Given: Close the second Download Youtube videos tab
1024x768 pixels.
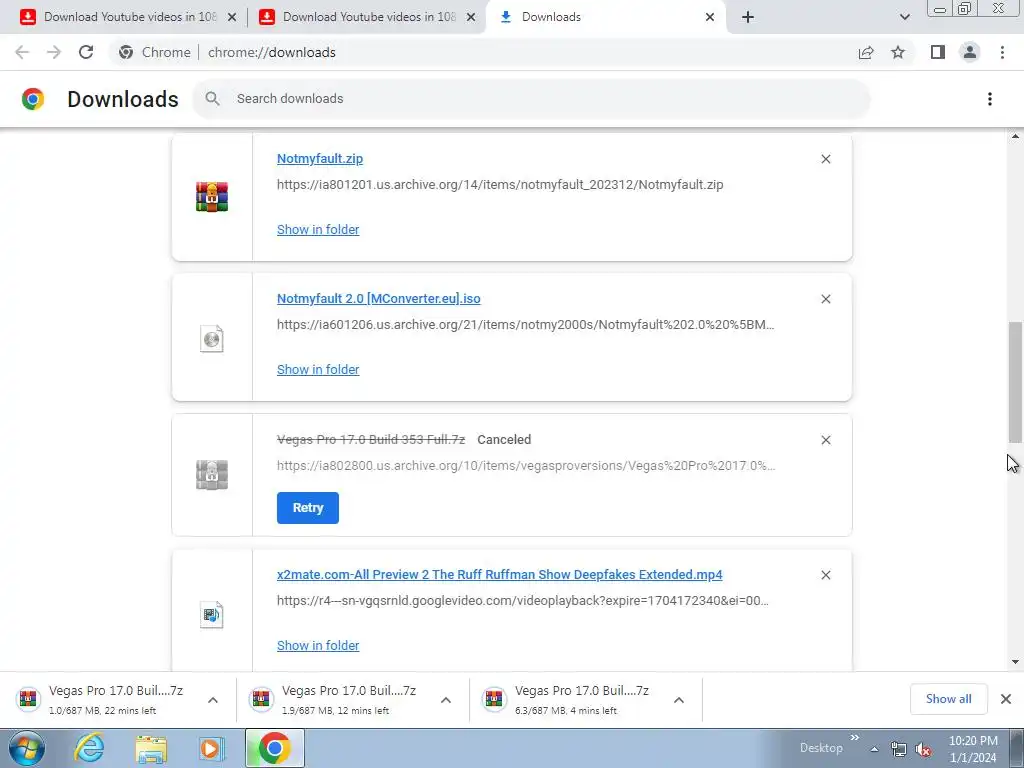Looking at the screenshot, I should [x=471, y=17].
